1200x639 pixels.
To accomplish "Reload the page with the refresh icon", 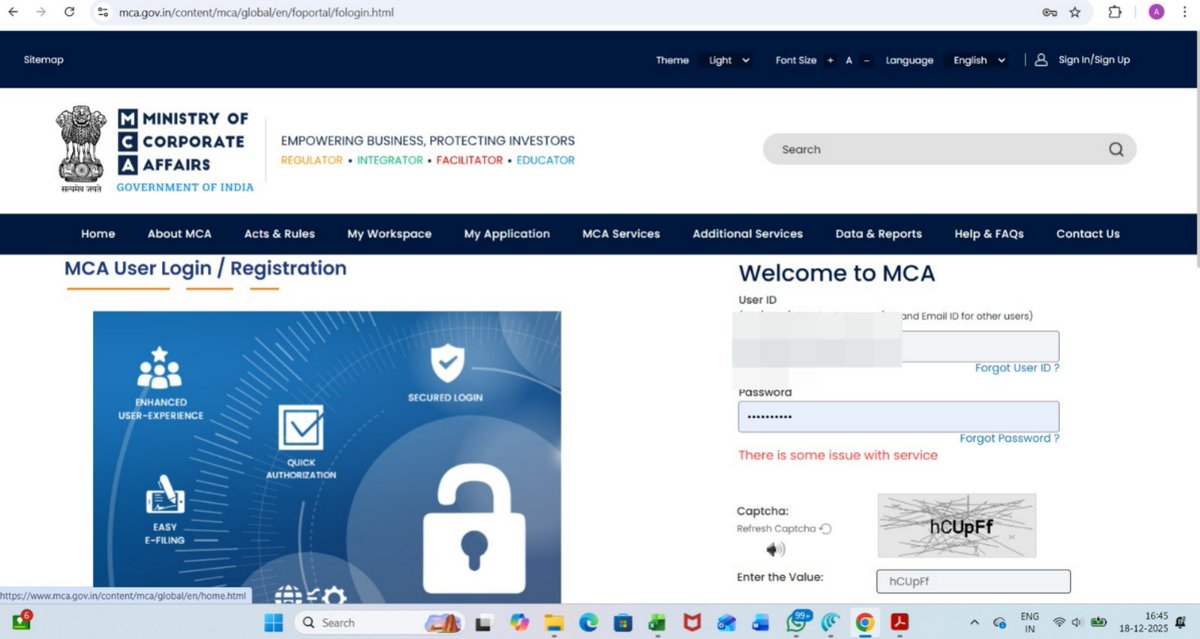I will point(69,12).
